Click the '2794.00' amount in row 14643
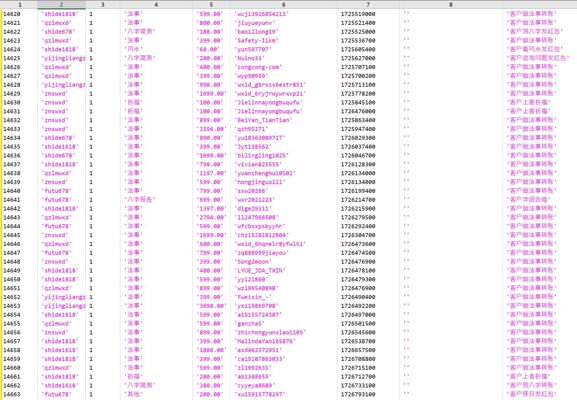The image size is (577, 400). click(x=212, y=217)
